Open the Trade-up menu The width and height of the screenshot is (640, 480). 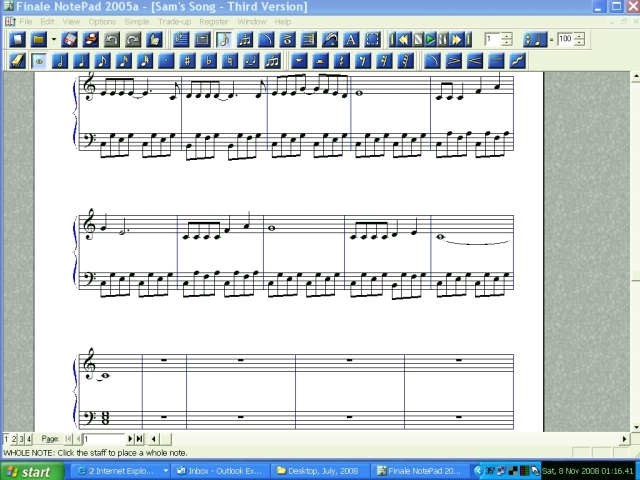tap(174, 21)
